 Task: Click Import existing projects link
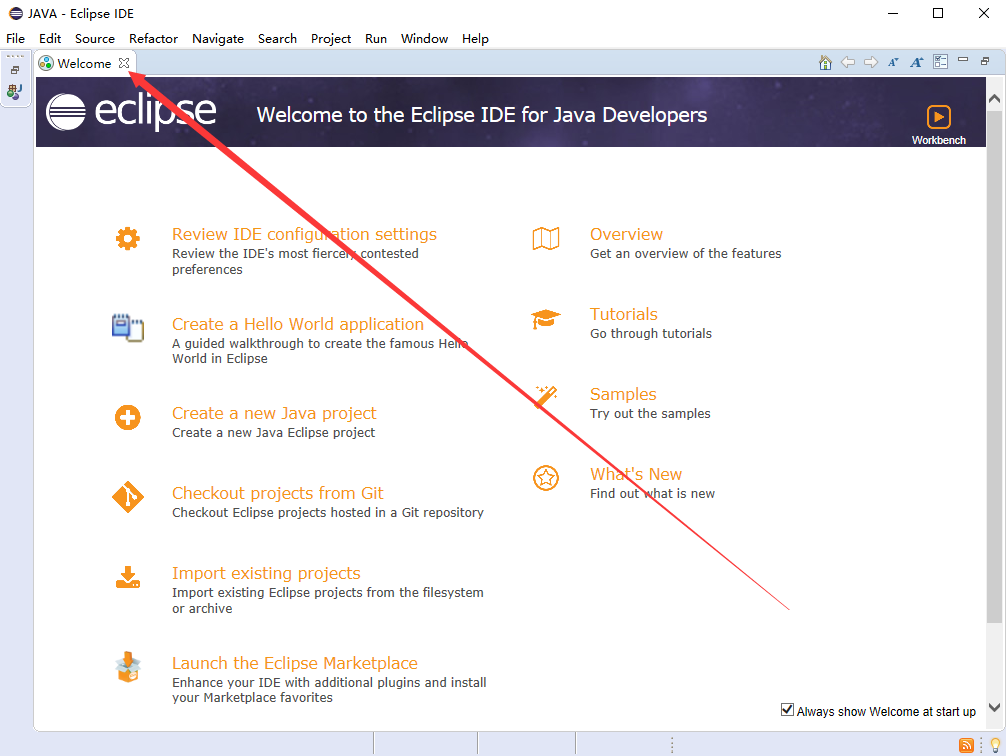266,573
